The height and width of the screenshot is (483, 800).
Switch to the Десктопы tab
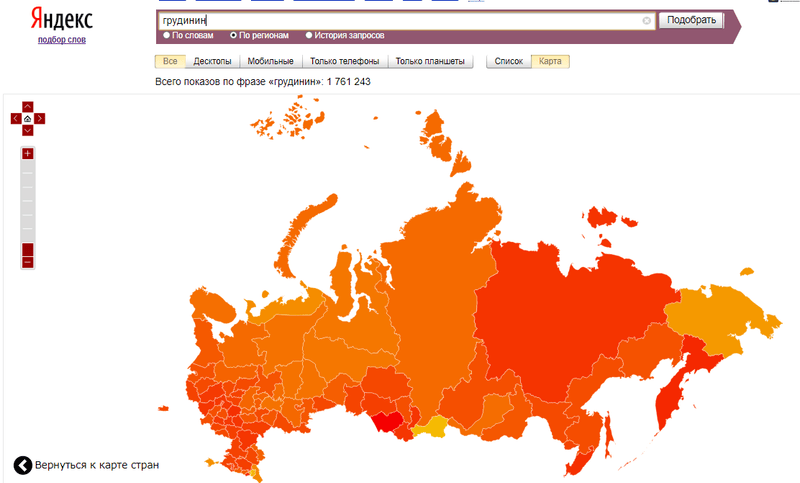pyautogui.click(x=212, y=61)
